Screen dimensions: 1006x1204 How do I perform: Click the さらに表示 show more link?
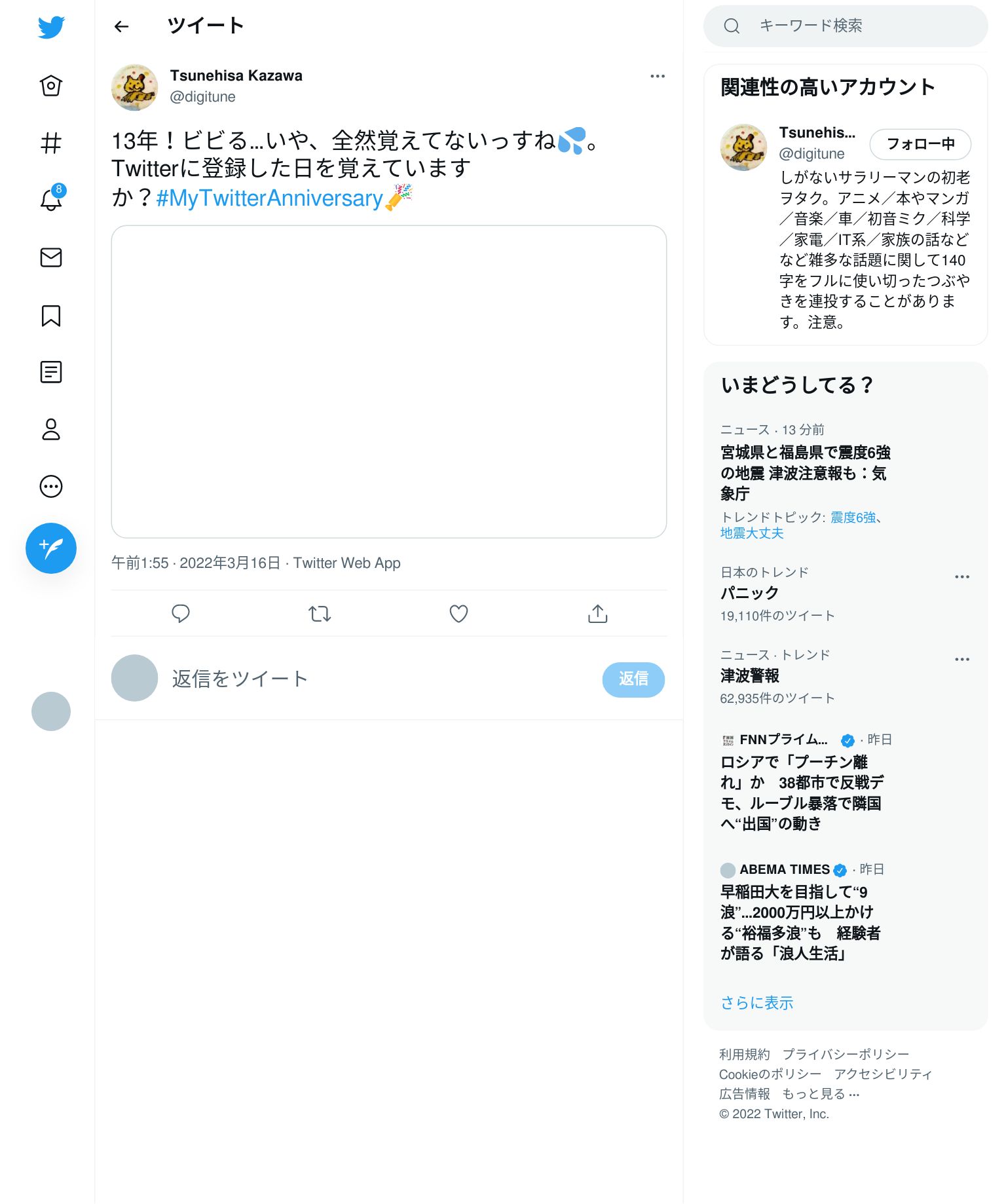(756, 1003)
